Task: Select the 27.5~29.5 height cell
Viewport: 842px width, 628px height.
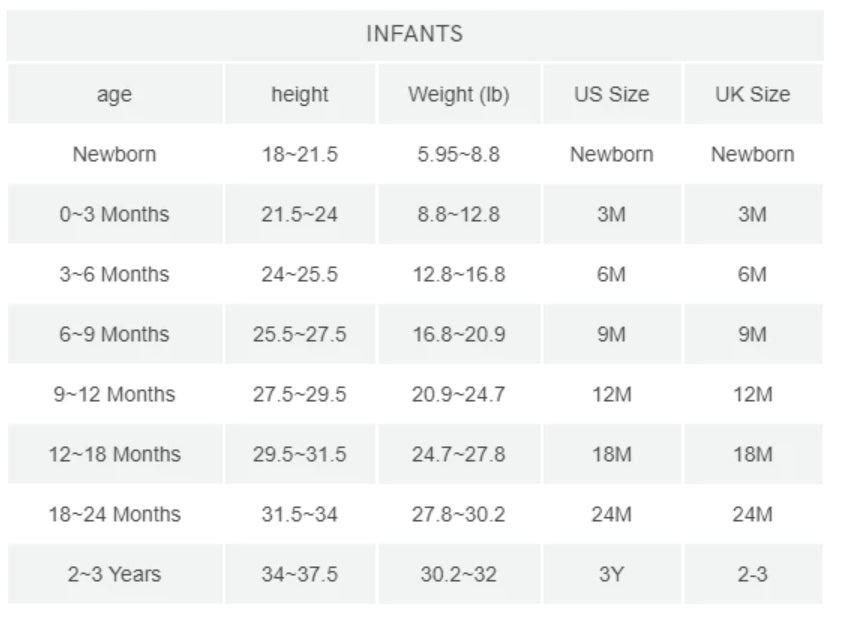Action: [x=299, y=394]
